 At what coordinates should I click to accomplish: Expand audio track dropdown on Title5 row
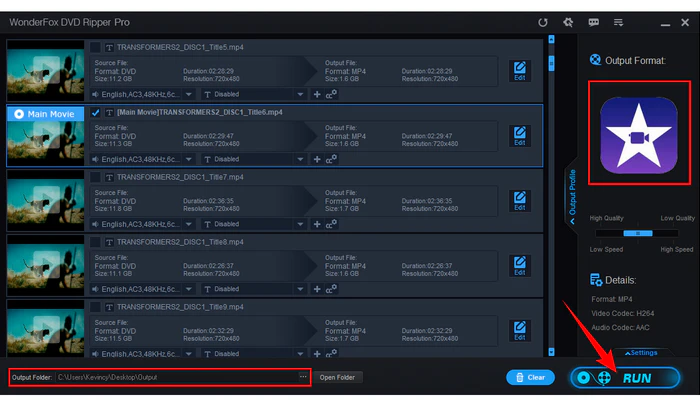point(189,94)
